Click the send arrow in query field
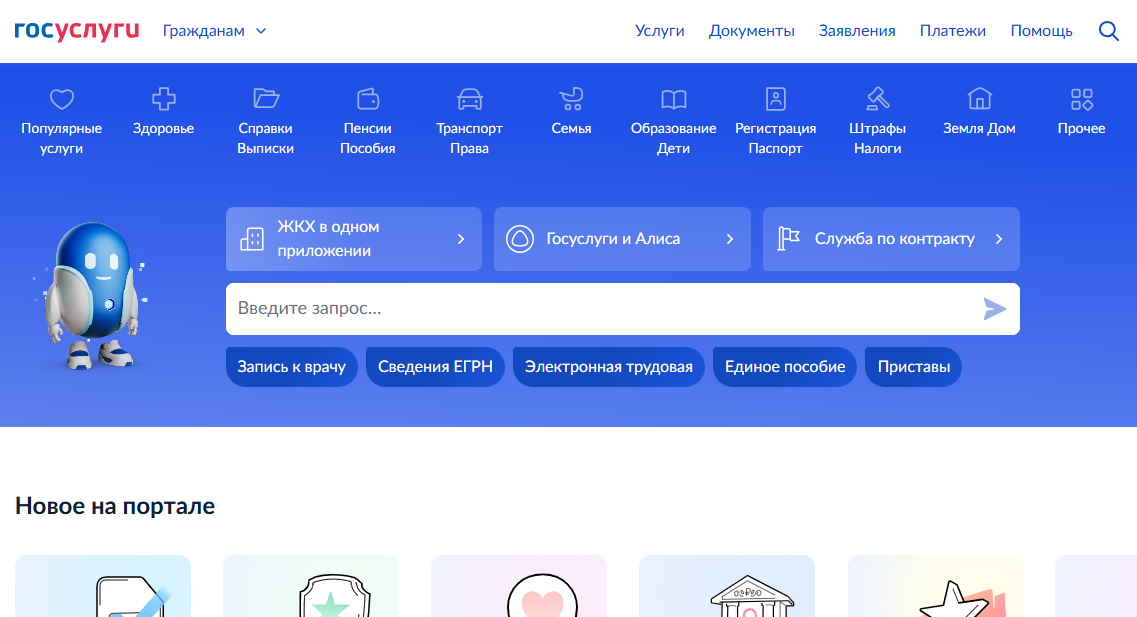 [994, 309]
